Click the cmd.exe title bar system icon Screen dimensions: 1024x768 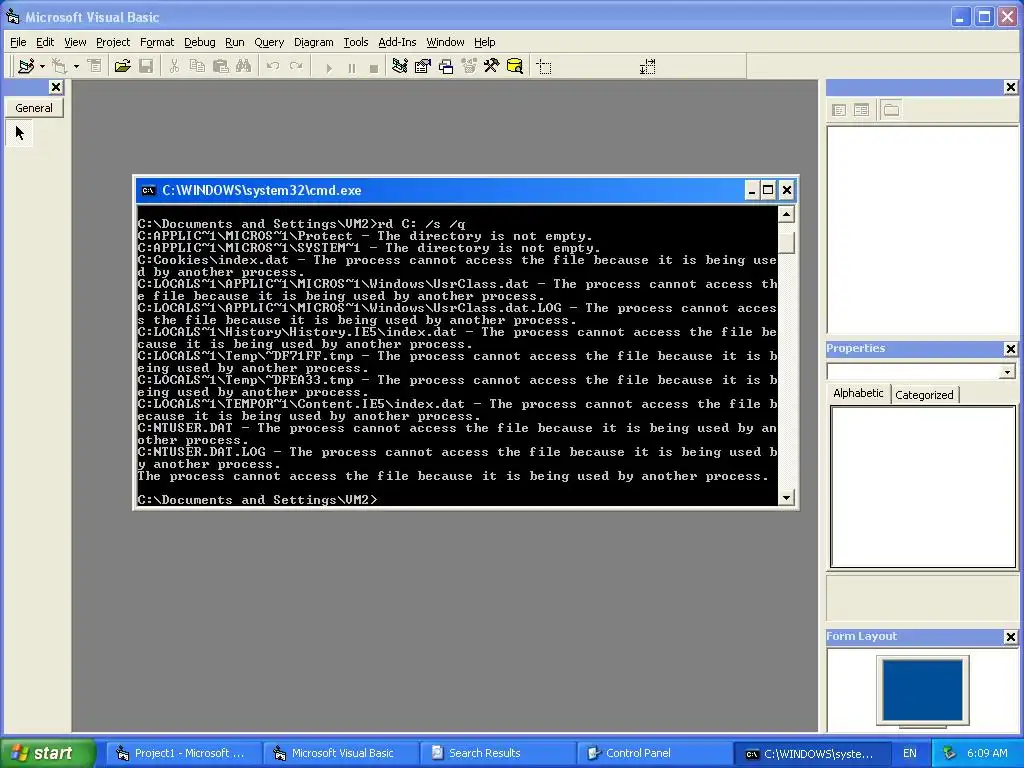[148, 191]
